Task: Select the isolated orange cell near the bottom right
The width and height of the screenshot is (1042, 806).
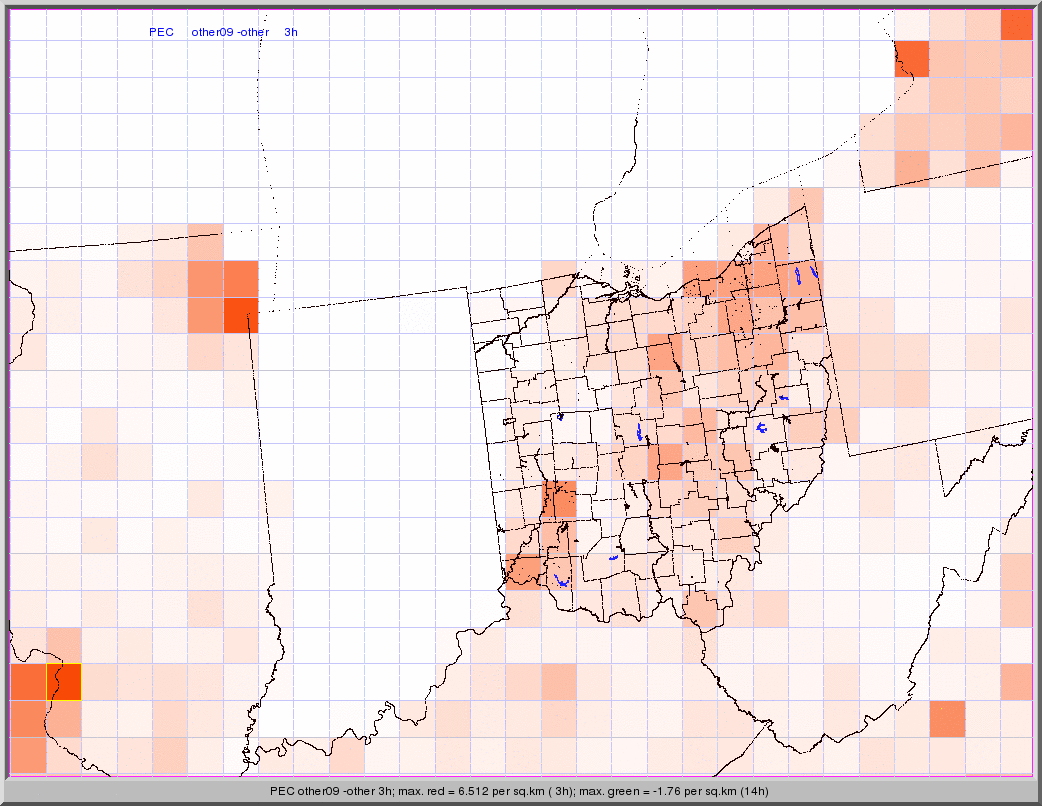Action: pyautogui.click(x=947, y=718)
